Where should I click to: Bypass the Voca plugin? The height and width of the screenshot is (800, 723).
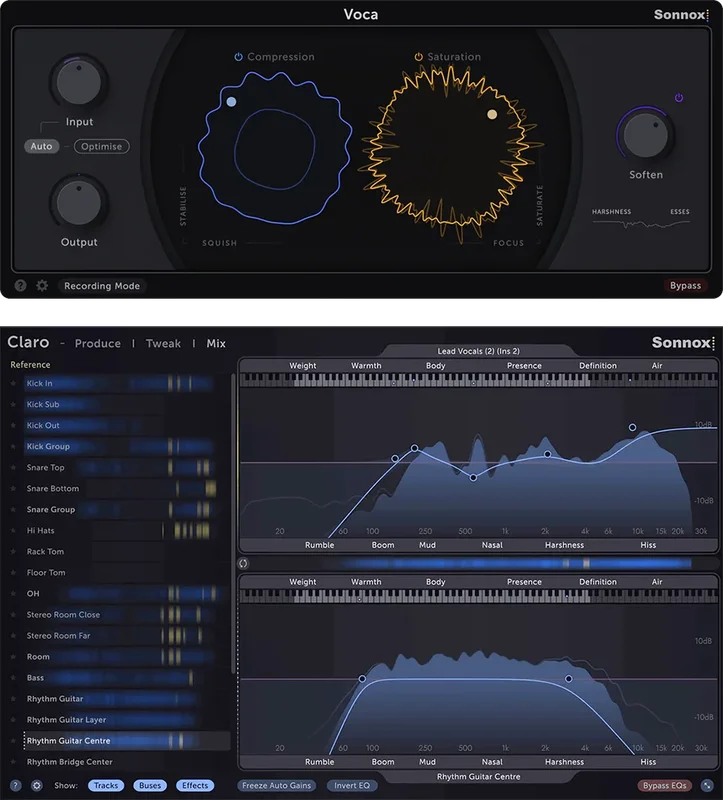[685, 286]
